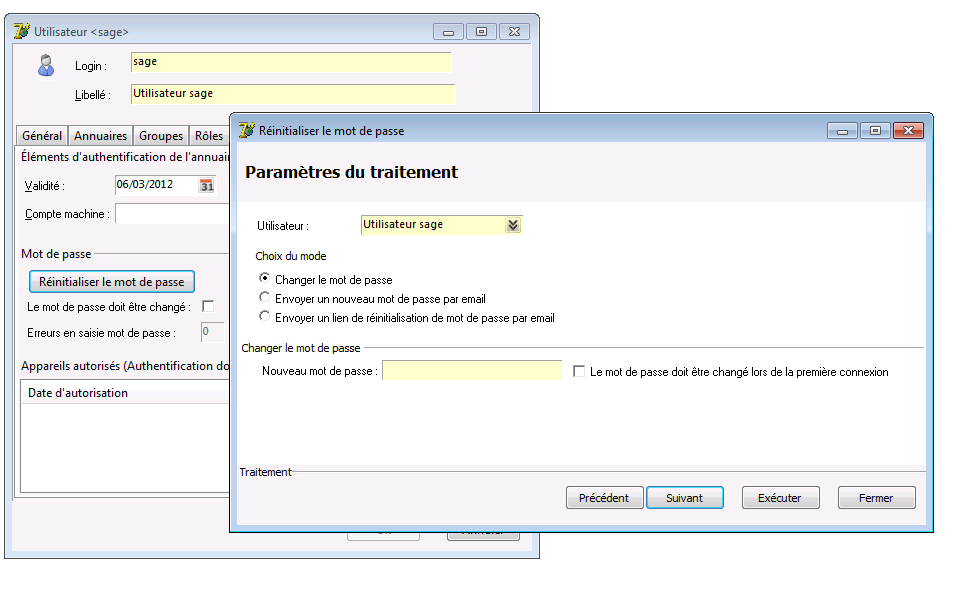Image resolution: width=966 pixels, height=608 pixels.
Task: Select Changer le mot de passe radio option
Action: pyautogui.click(x=264, y=278)
